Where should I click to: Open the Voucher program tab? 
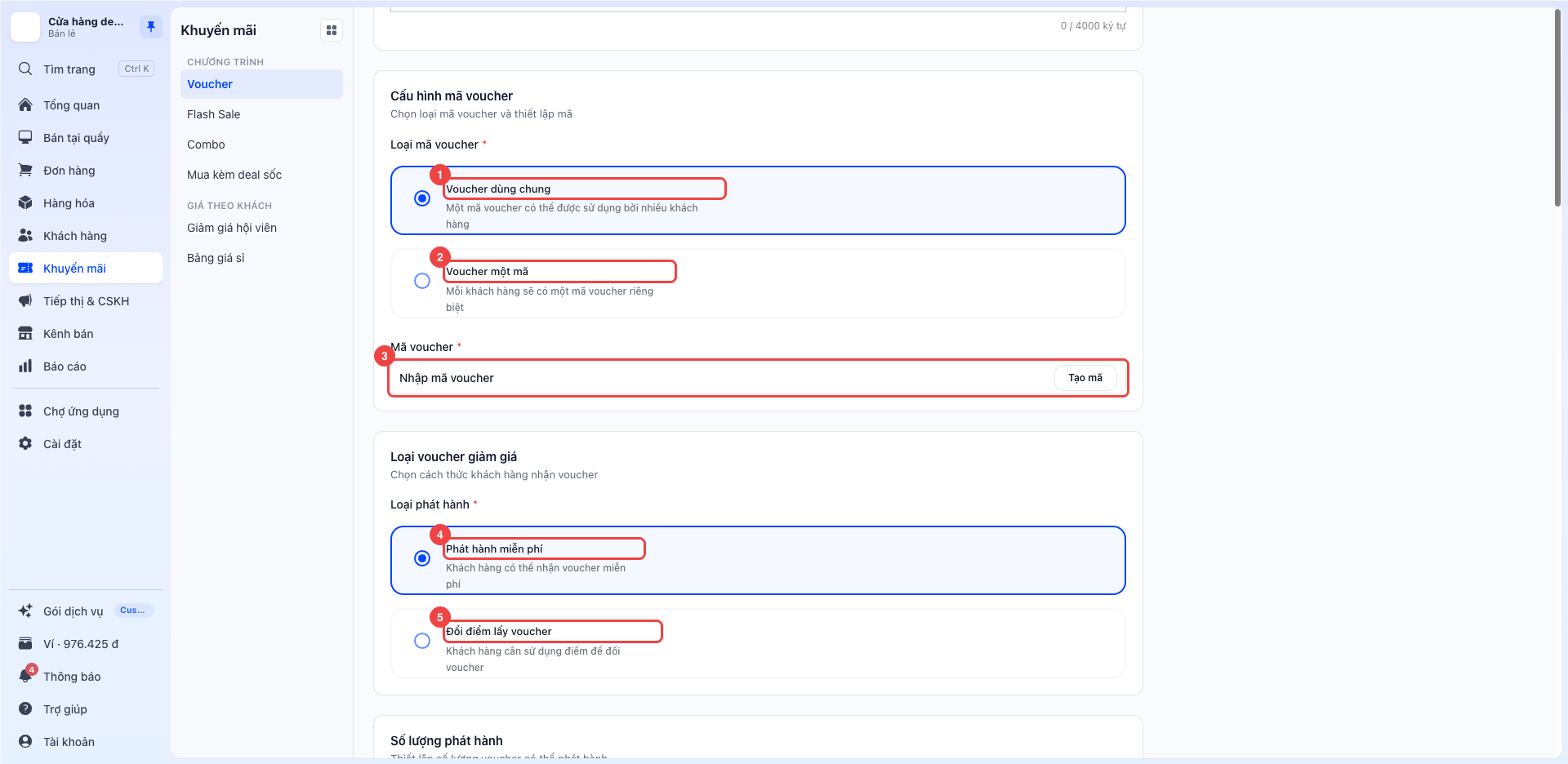tap(261, 84)
